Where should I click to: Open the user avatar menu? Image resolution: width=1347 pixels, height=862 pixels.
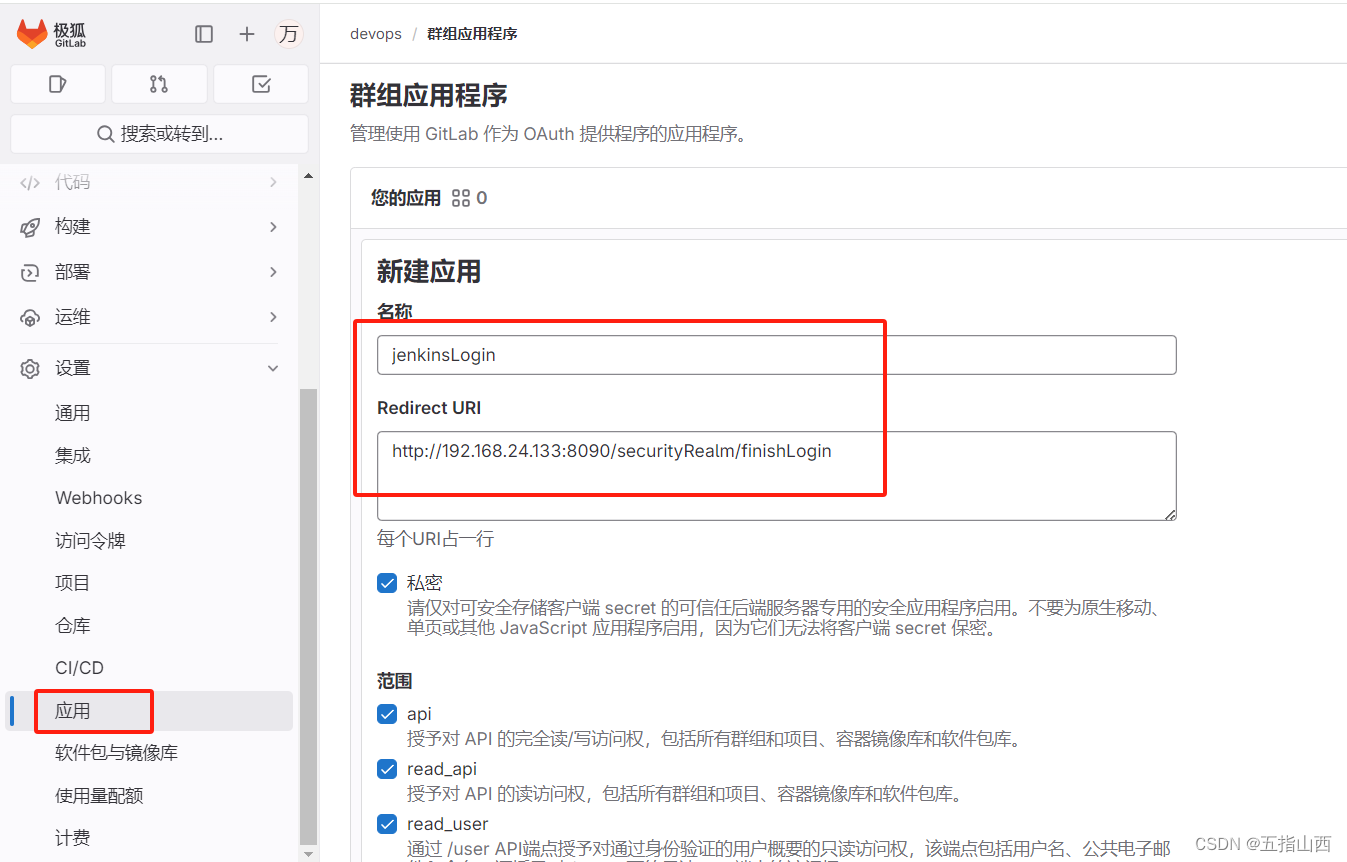tap(289, 34)
